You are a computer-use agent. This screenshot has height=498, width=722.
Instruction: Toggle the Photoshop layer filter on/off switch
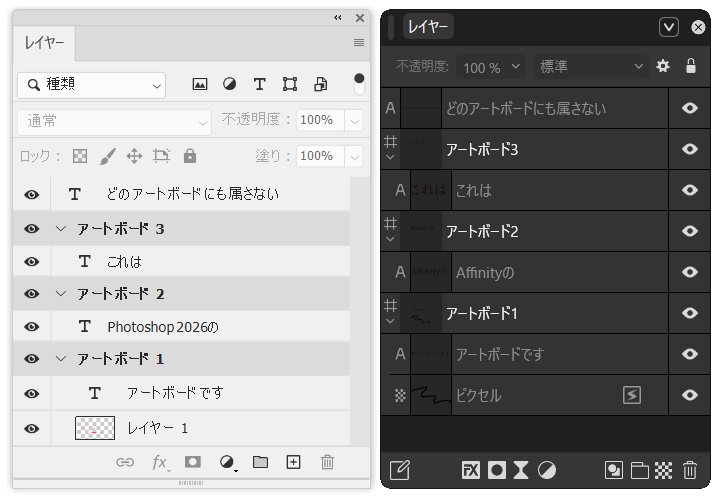359,85
